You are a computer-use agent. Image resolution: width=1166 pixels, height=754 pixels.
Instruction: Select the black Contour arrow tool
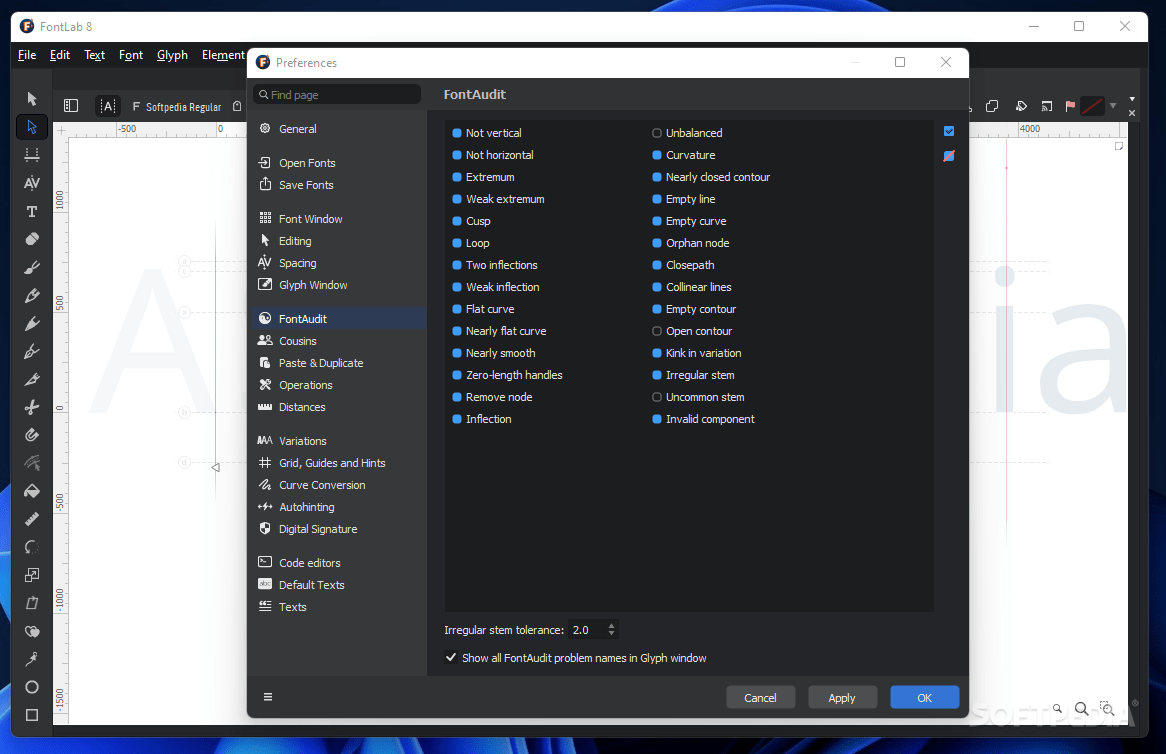pyautogui.click(x=32, y=99)
